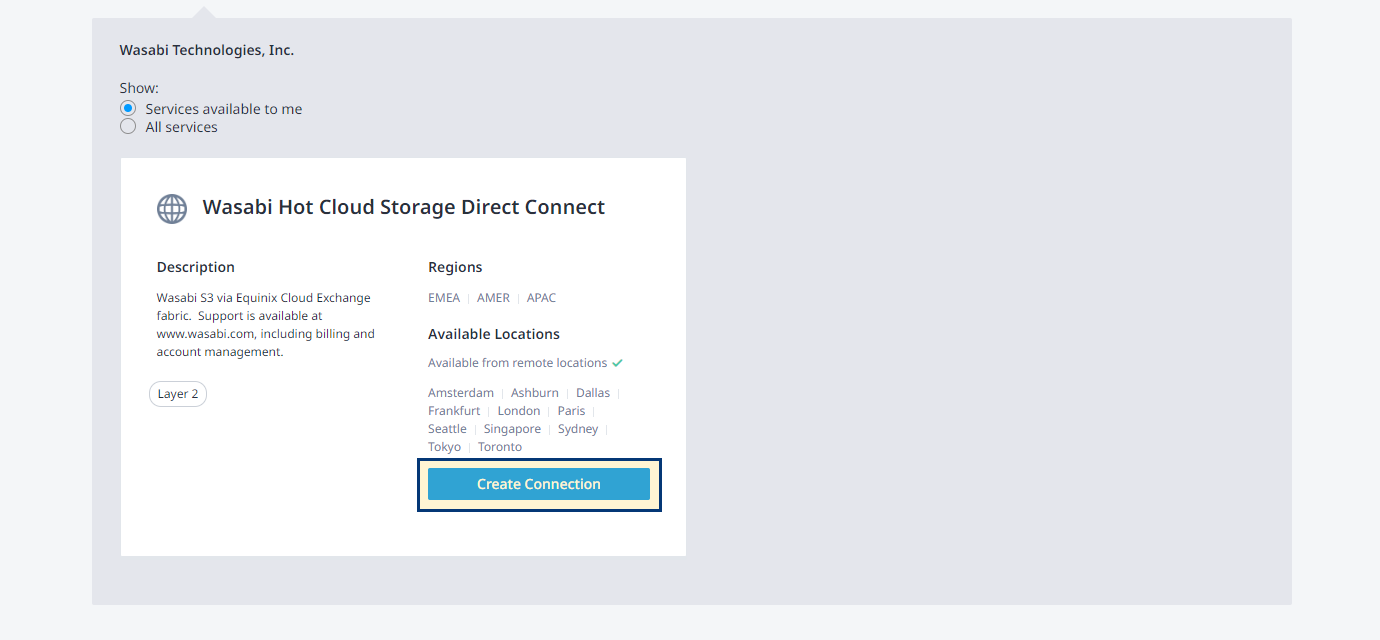1380x640 pixels.
Task: Click the green remote locations checkmark
Action: [617, 363]
